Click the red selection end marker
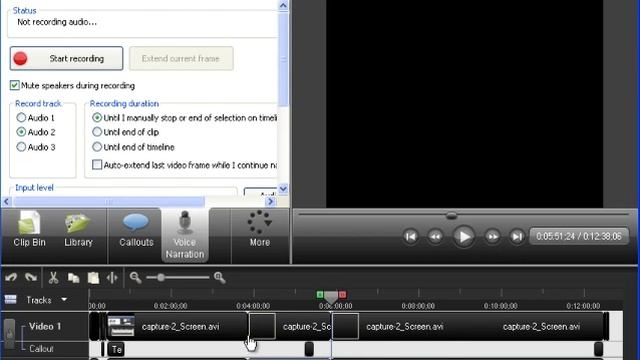 [x=342, y=295]
